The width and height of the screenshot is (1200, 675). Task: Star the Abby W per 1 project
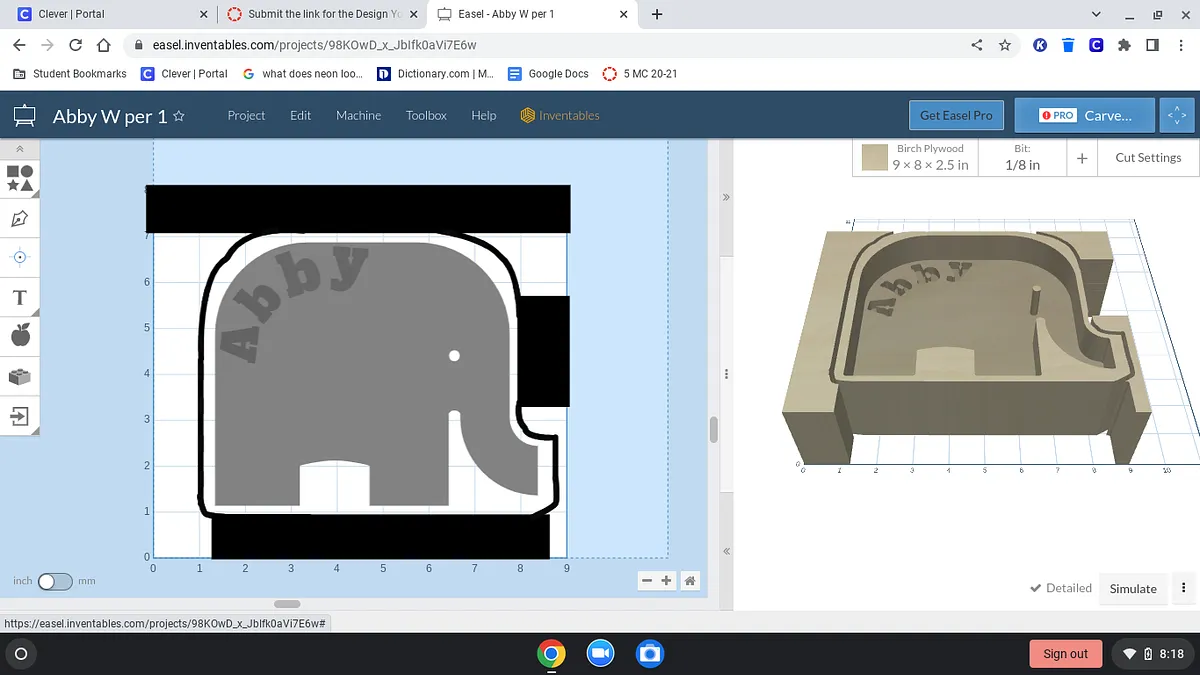[x=179, y=116]
